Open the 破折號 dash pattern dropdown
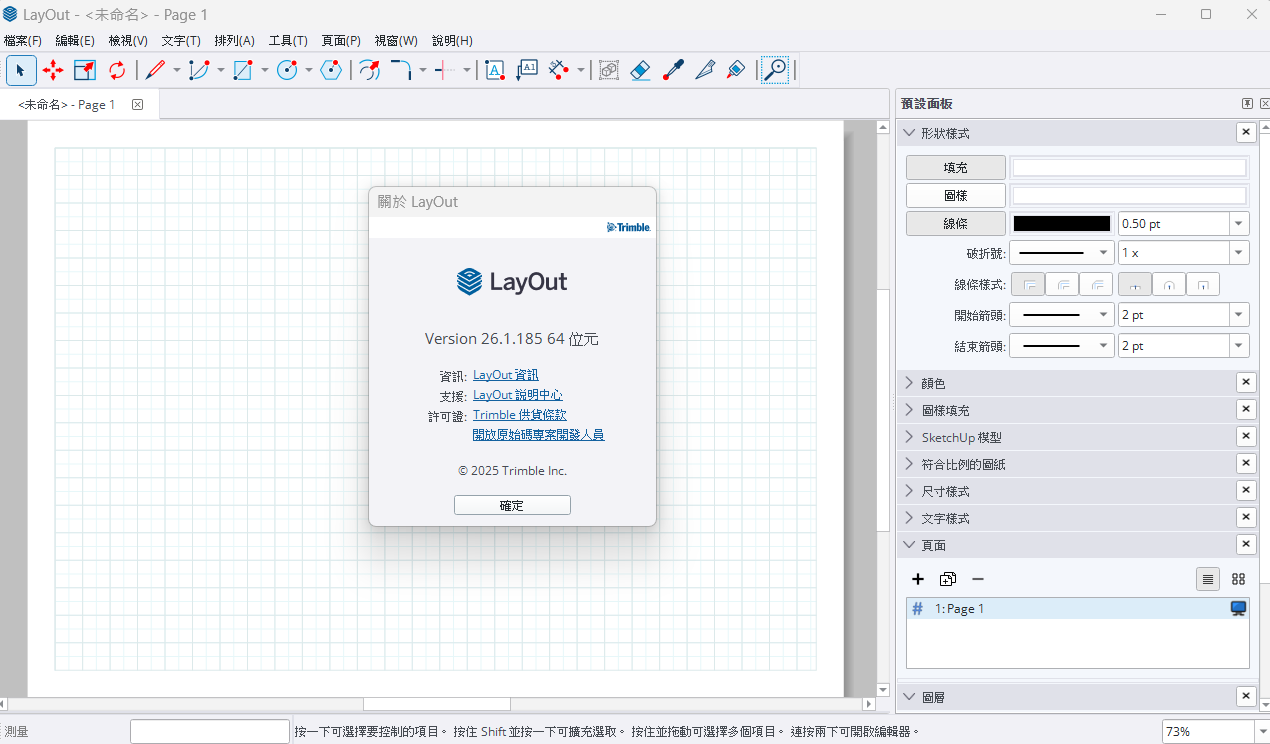 click(x=1061, y=253)
